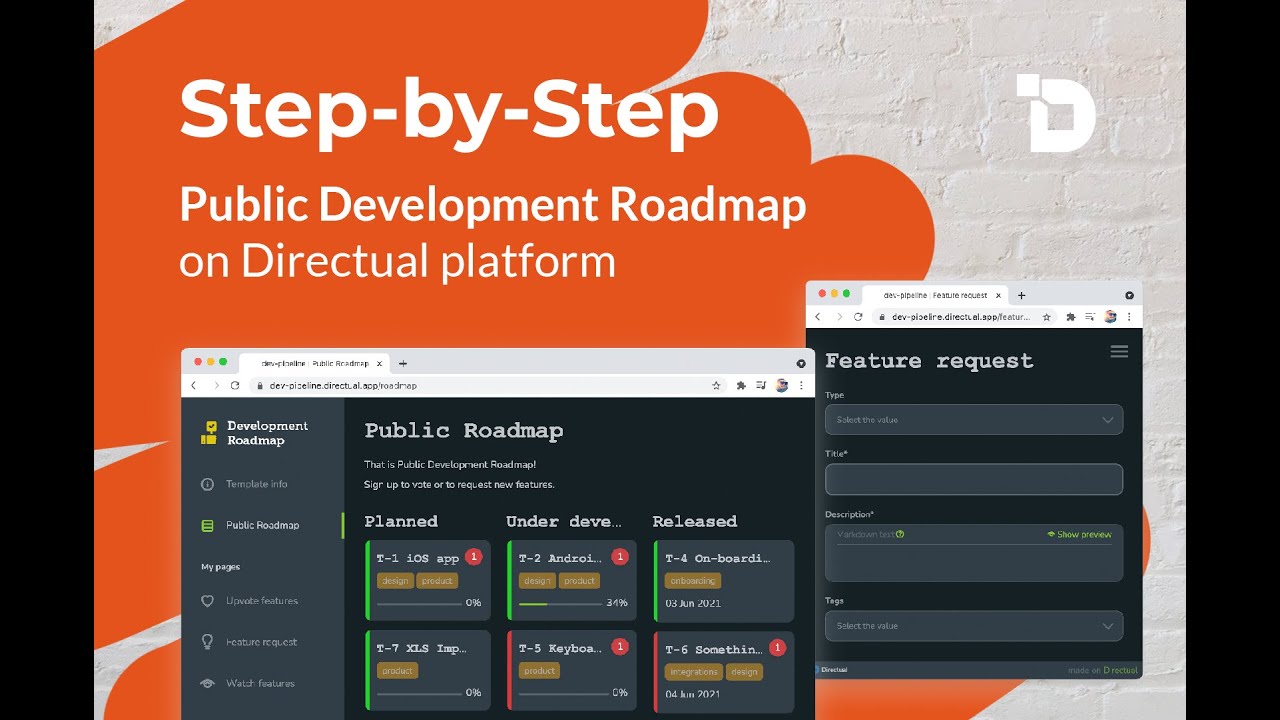
Task: Click the design tag on the T-1 card
Action: (395, 581)
